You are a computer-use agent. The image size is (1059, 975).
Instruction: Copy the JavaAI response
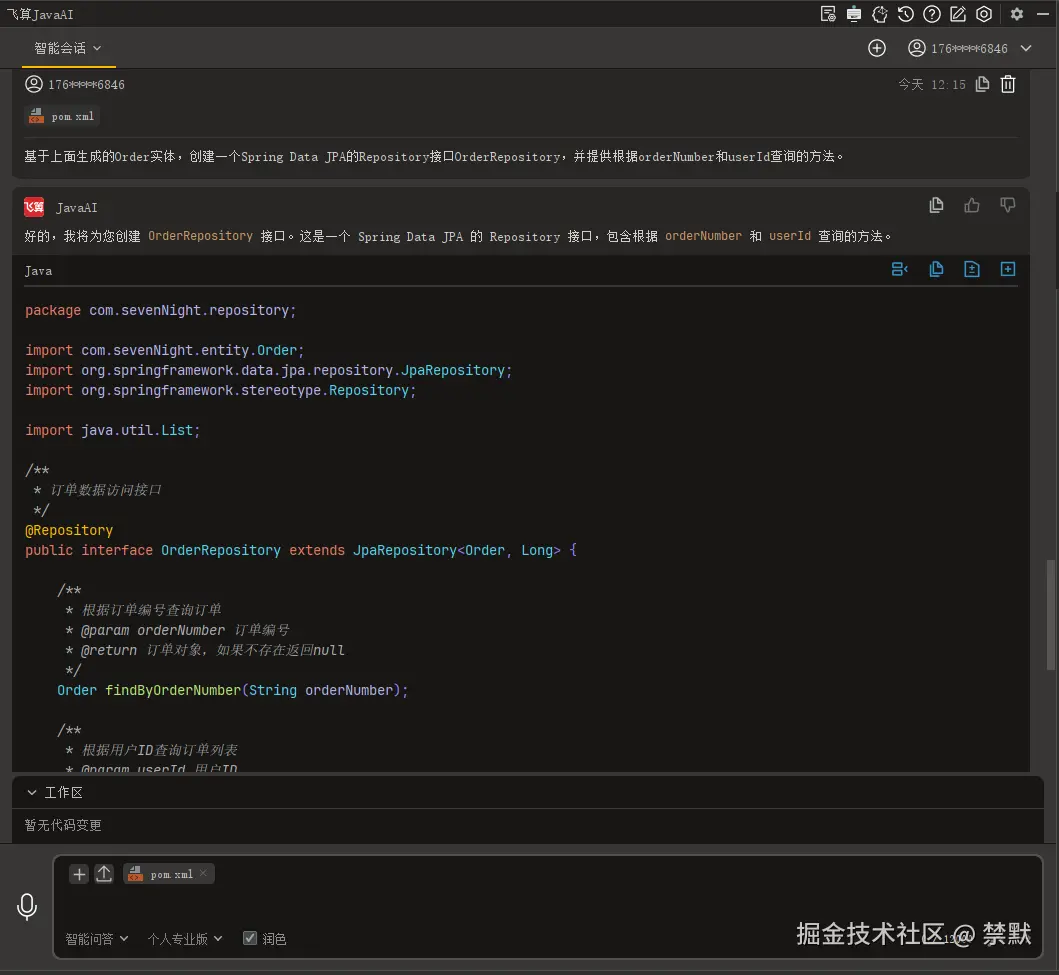click(936, 205)
